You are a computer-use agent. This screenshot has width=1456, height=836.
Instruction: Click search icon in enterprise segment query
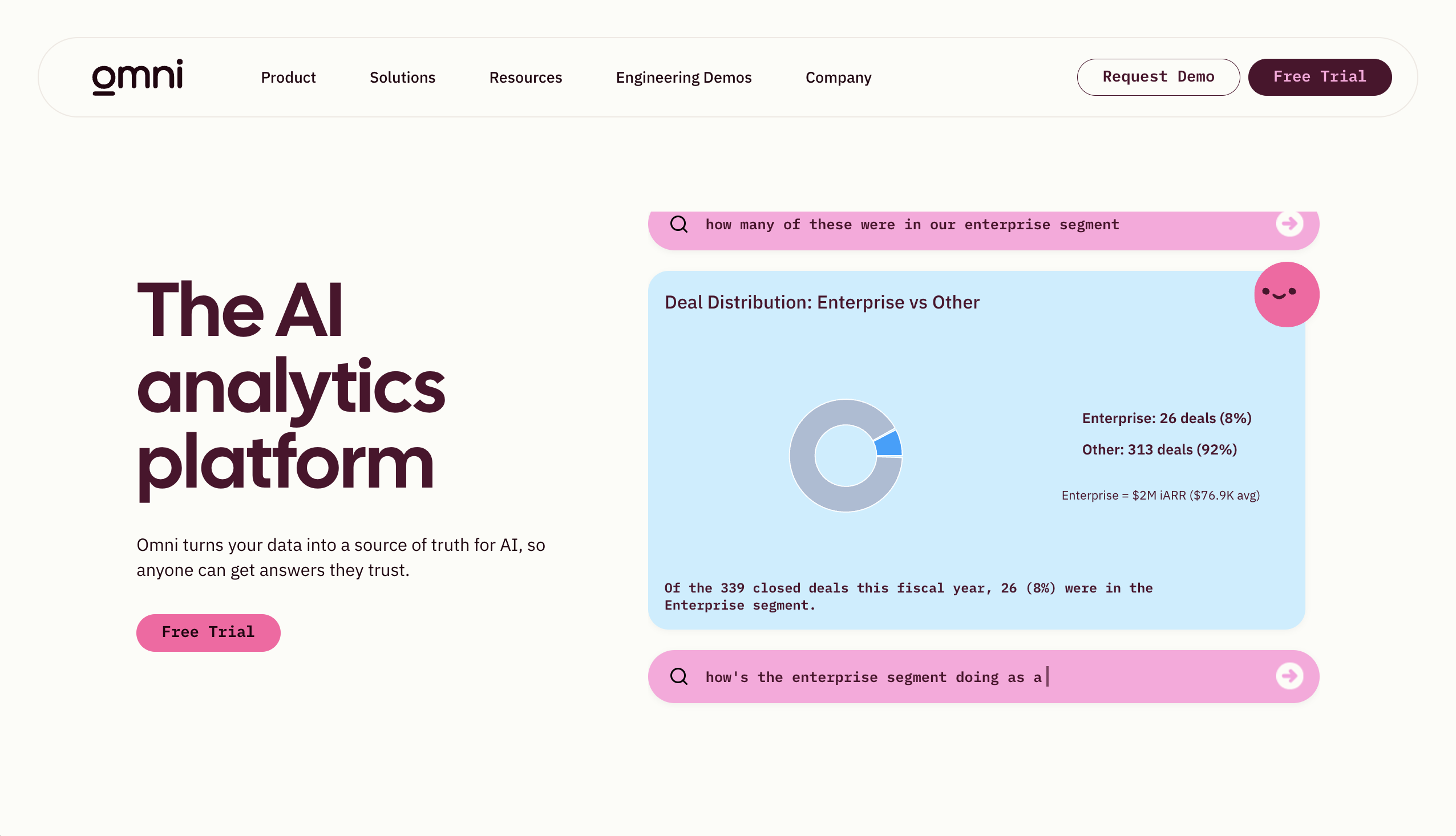click(678, 224)
